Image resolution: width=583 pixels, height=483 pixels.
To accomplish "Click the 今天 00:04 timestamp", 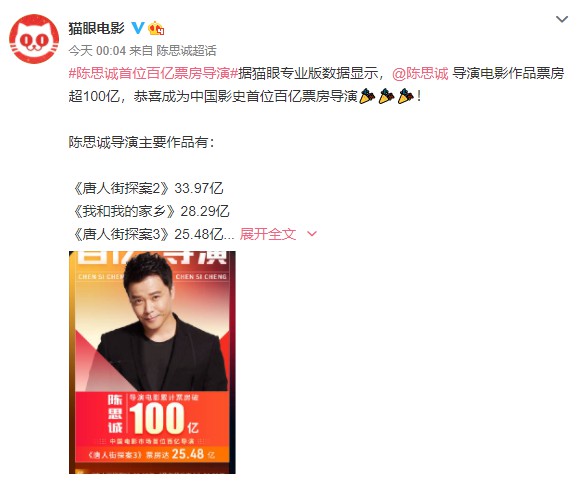I will click(x=97, y=50).
